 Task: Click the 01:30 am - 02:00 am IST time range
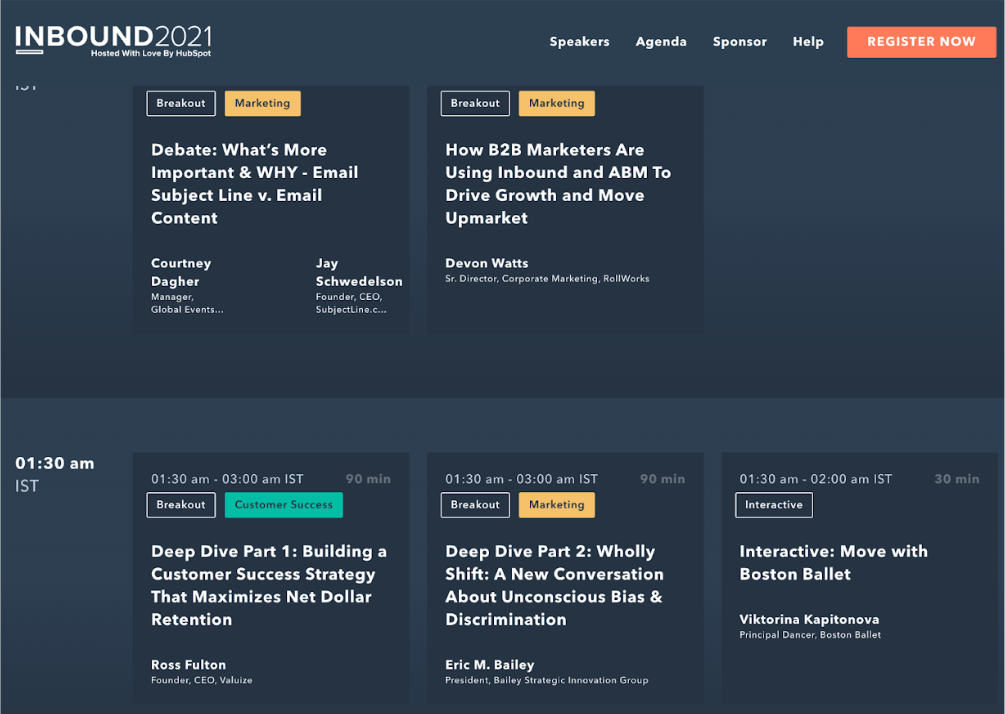[815, 479]
